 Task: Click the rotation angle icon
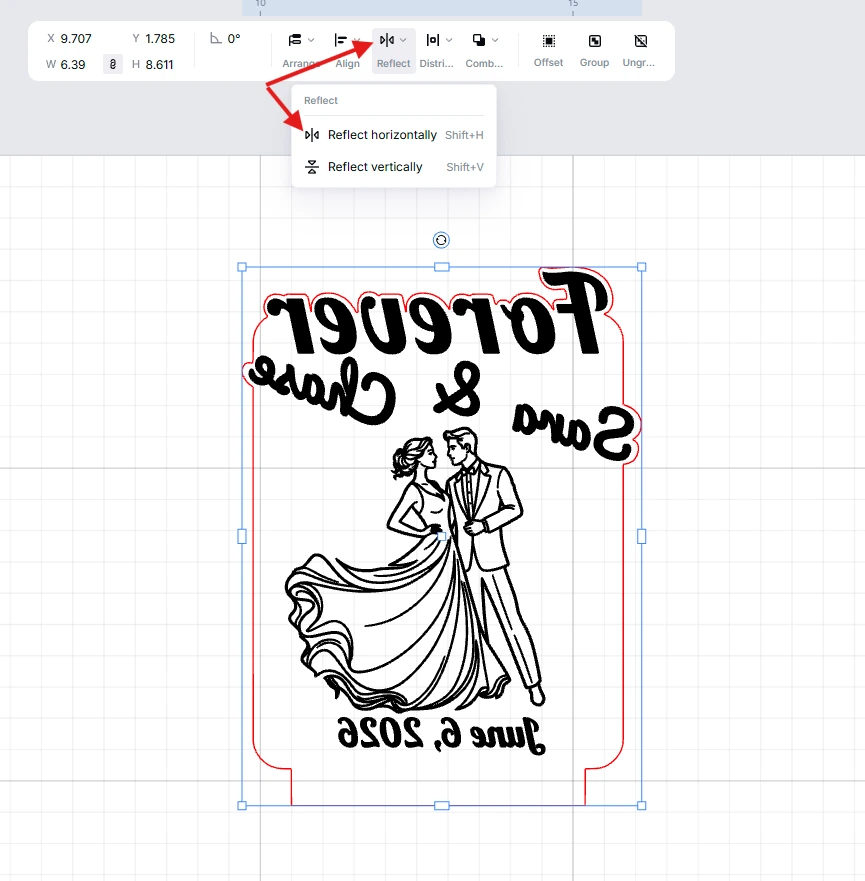pyautogui.click(x=216, y=38)
